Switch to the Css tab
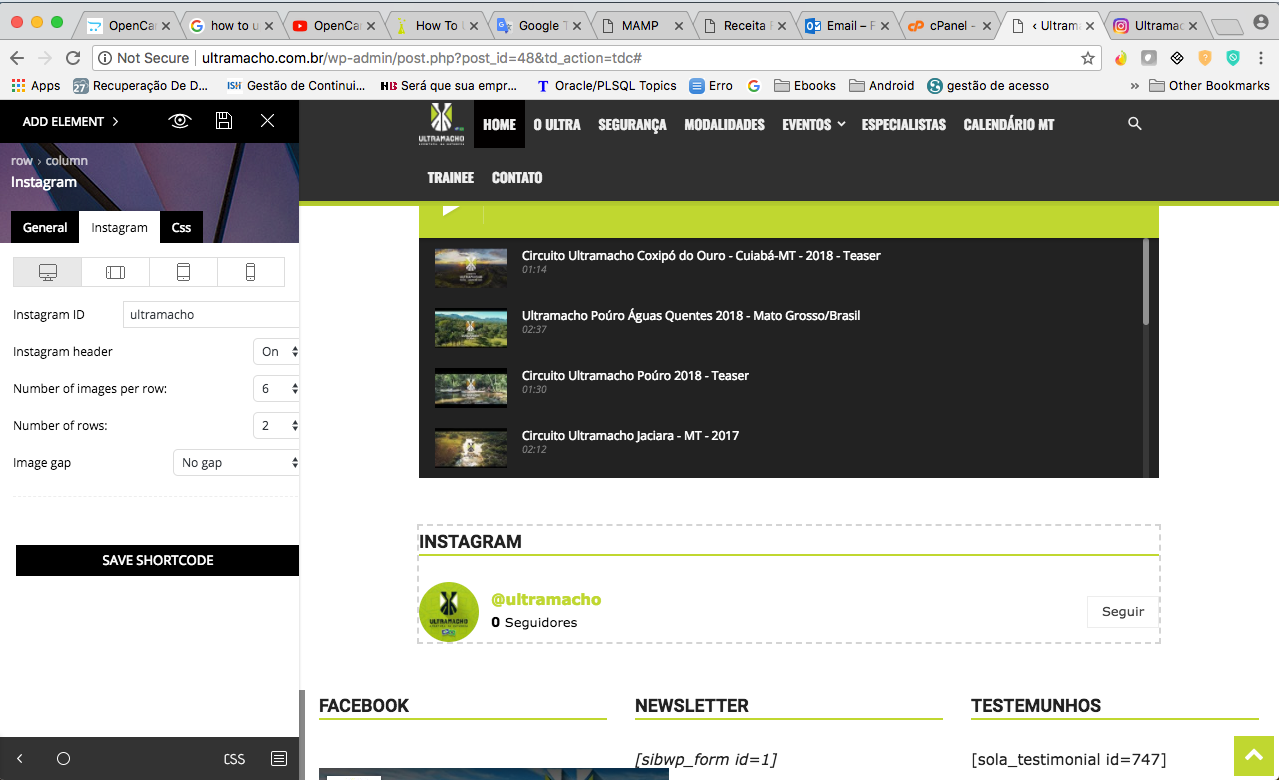This screenshot has height=780, width=1279. [x=181, y=227]
